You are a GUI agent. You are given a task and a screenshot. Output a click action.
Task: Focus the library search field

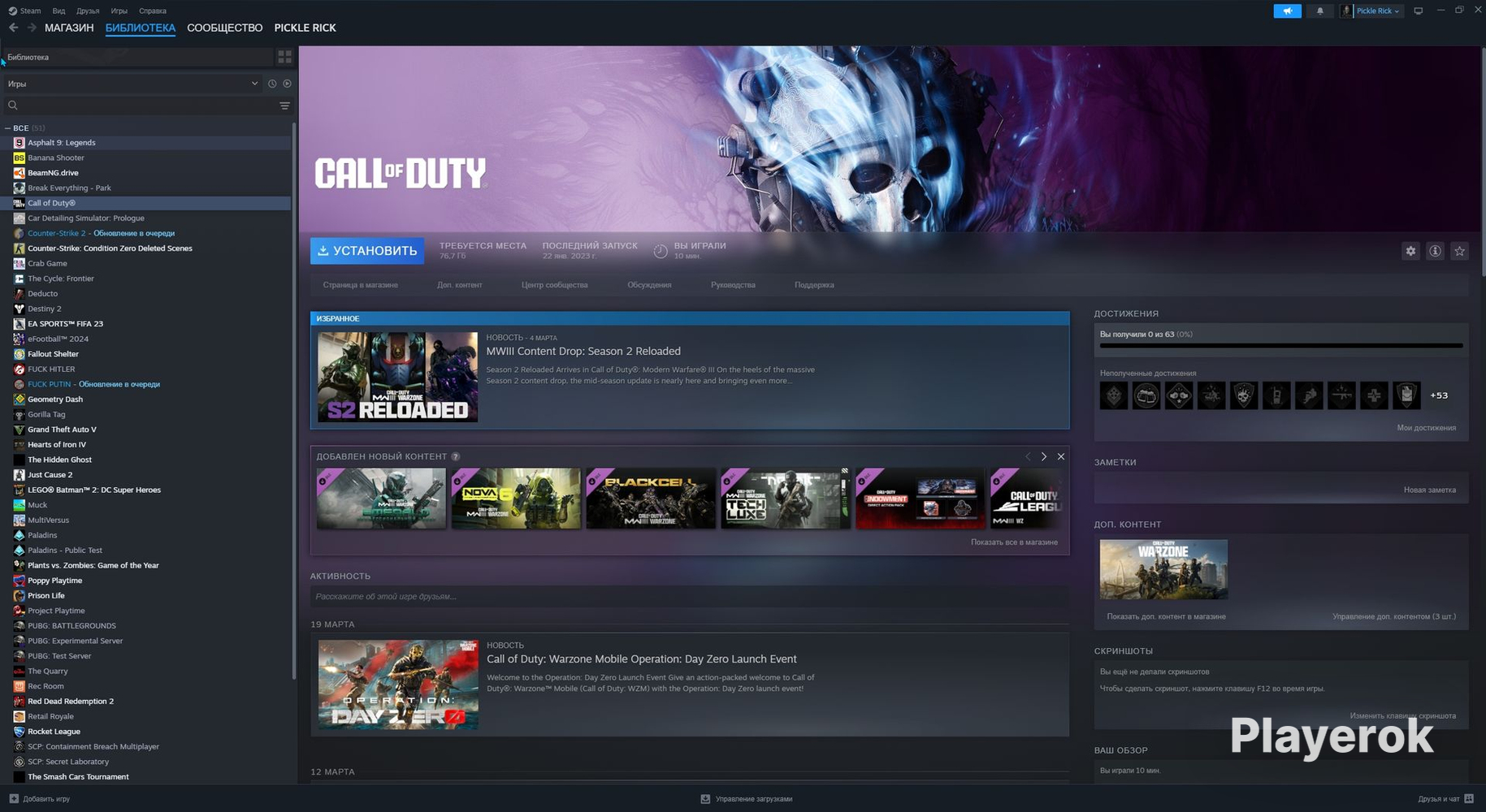142,106
